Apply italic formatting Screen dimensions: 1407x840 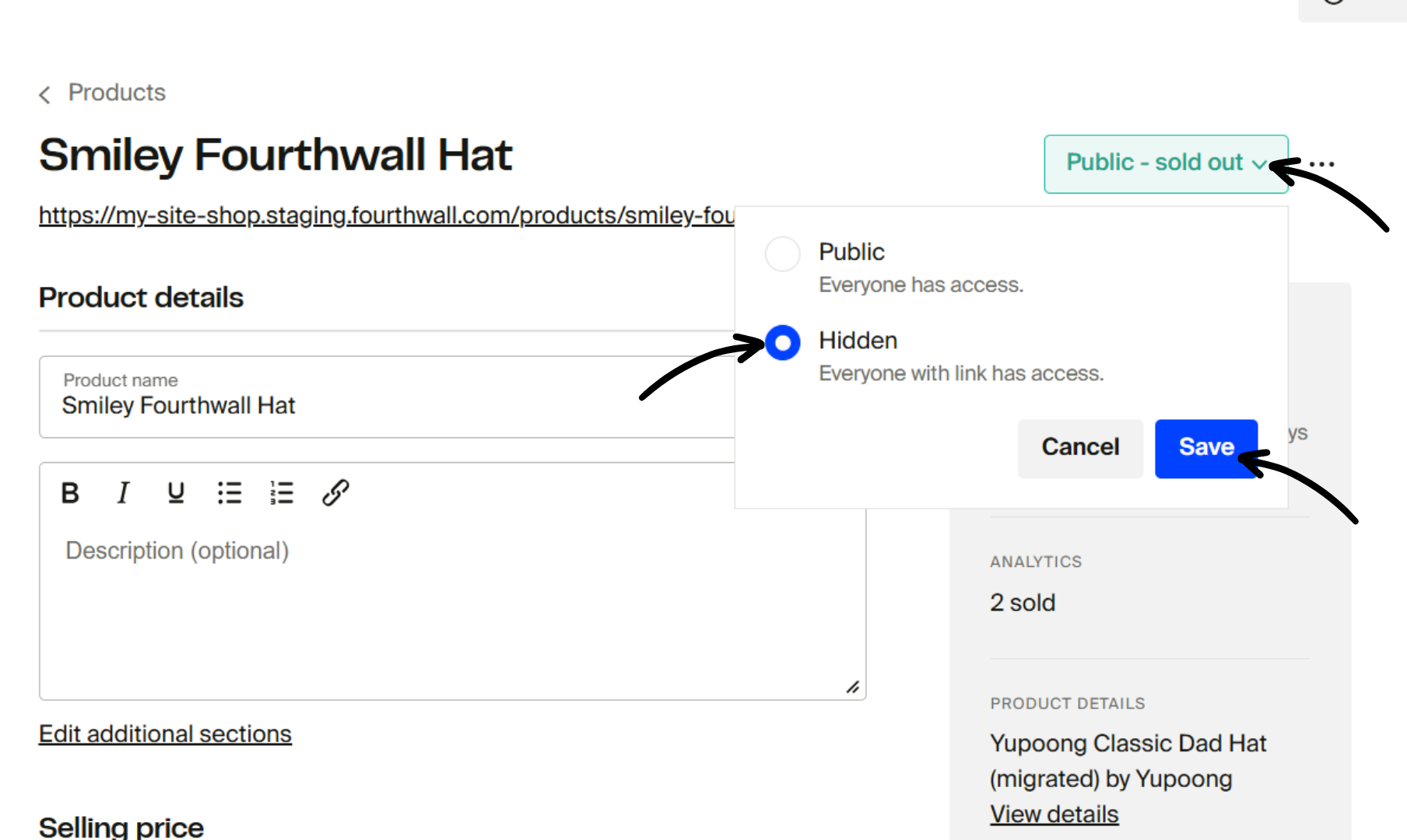coord(123,492)
